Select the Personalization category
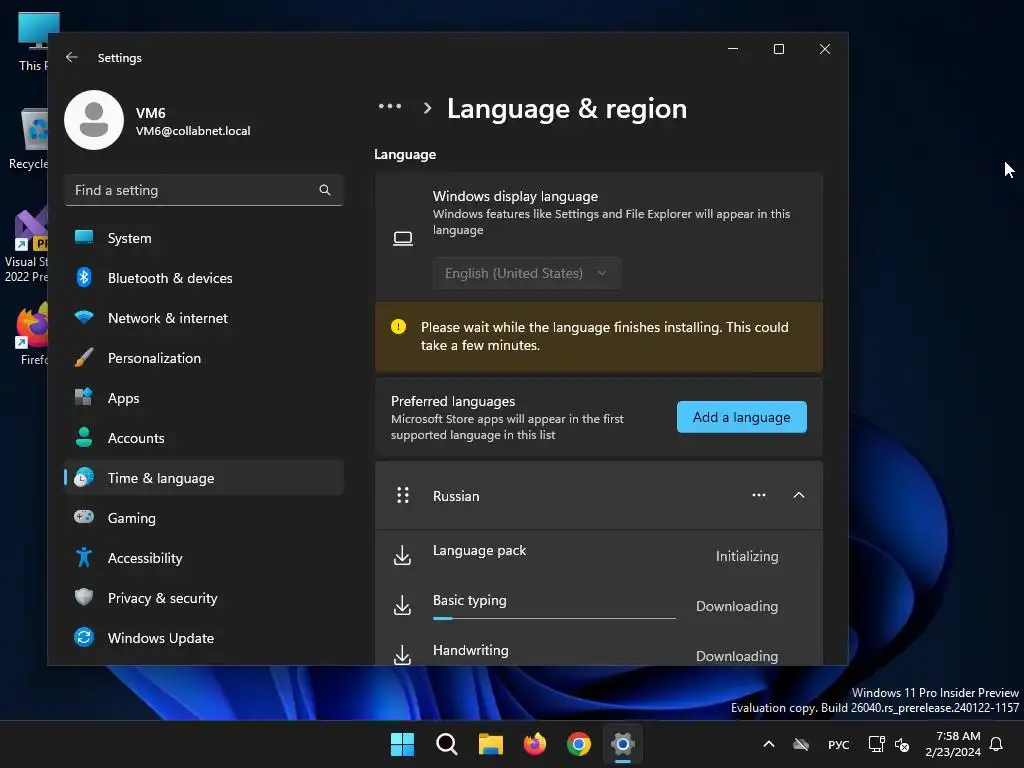 click(x=204, y=358)
